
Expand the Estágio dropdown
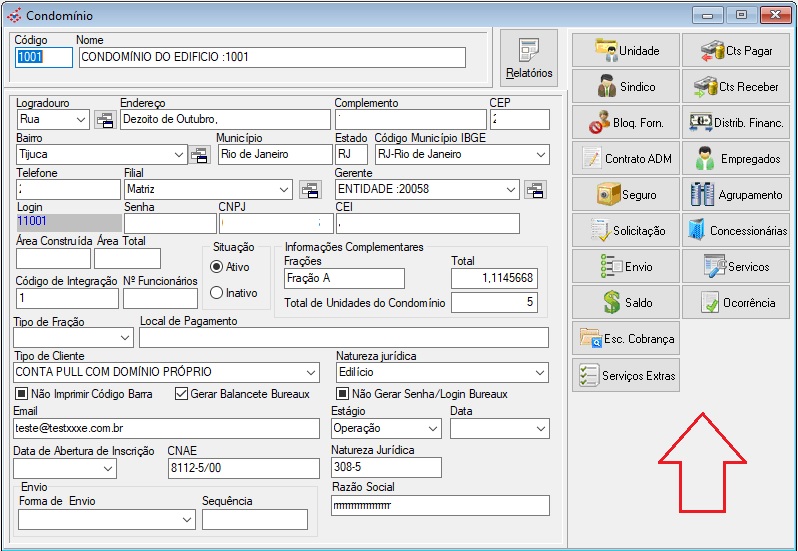point(432,428)
